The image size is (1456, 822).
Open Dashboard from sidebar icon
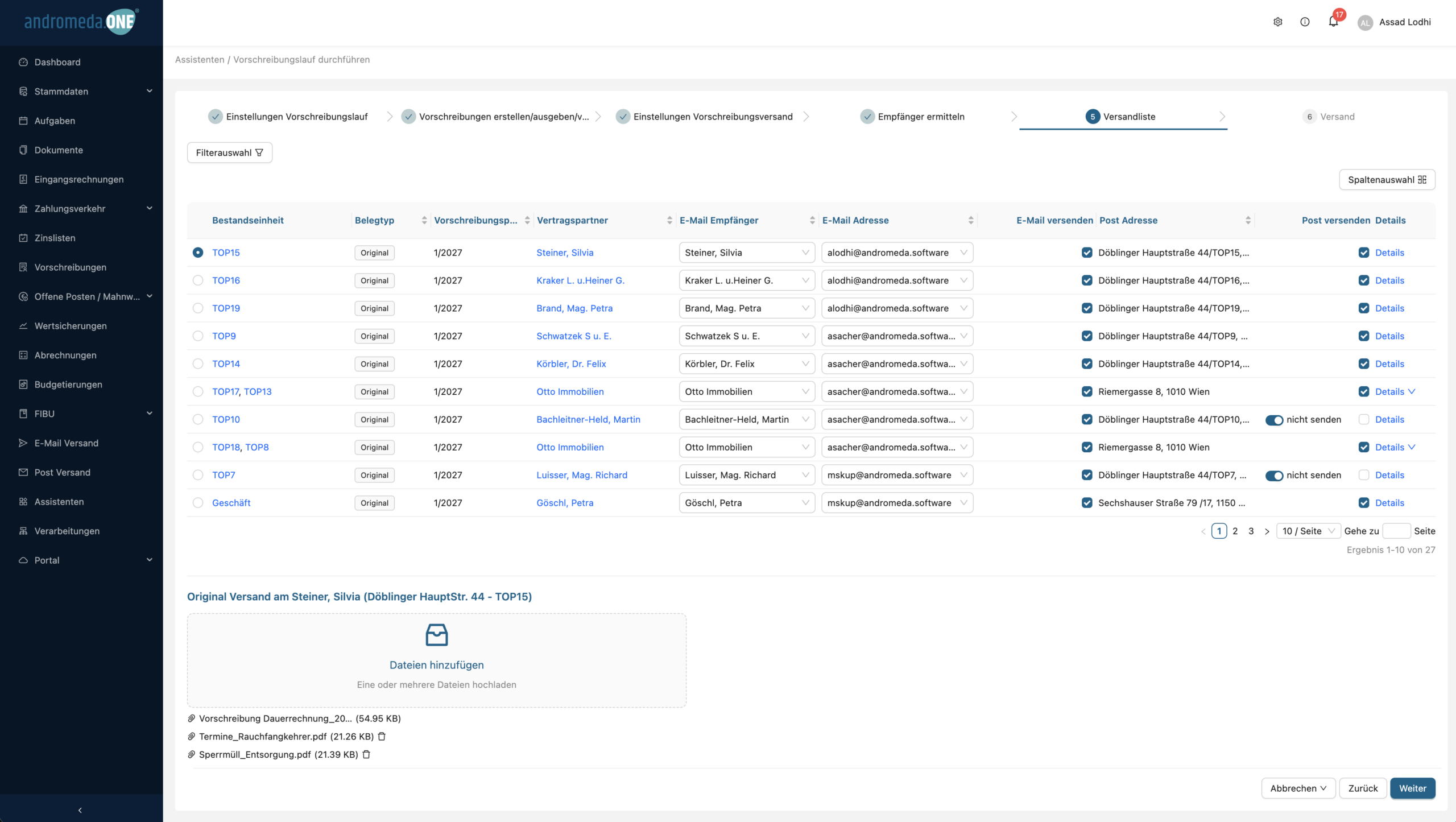[x=23, y=62]
